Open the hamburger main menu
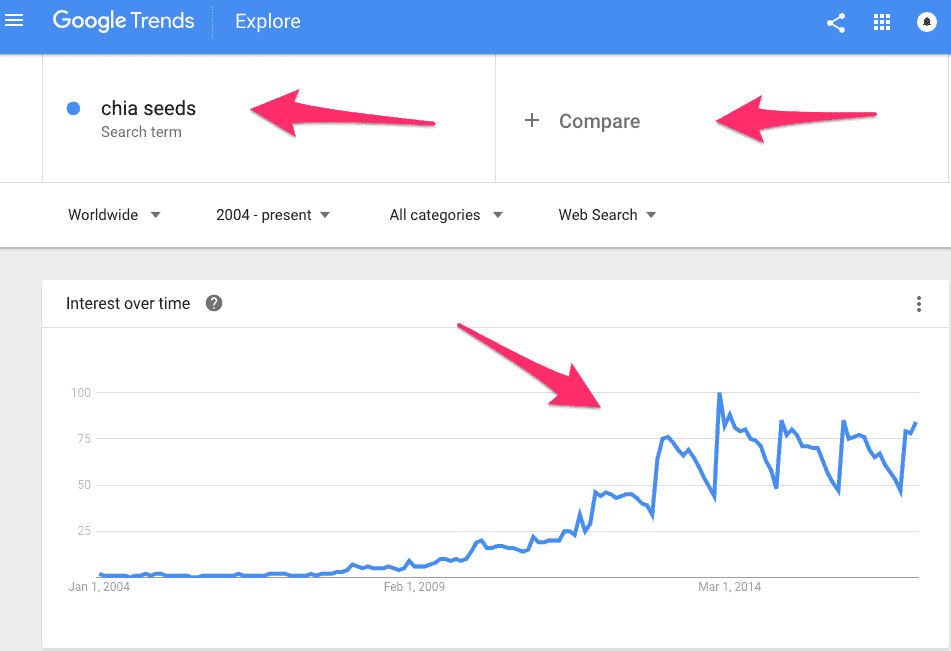 click(13, 21)
